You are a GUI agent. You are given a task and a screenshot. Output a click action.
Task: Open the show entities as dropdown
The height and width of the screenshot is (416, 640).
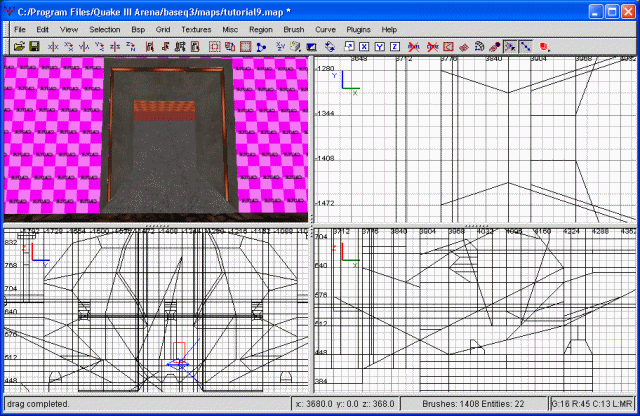[544, 47]
